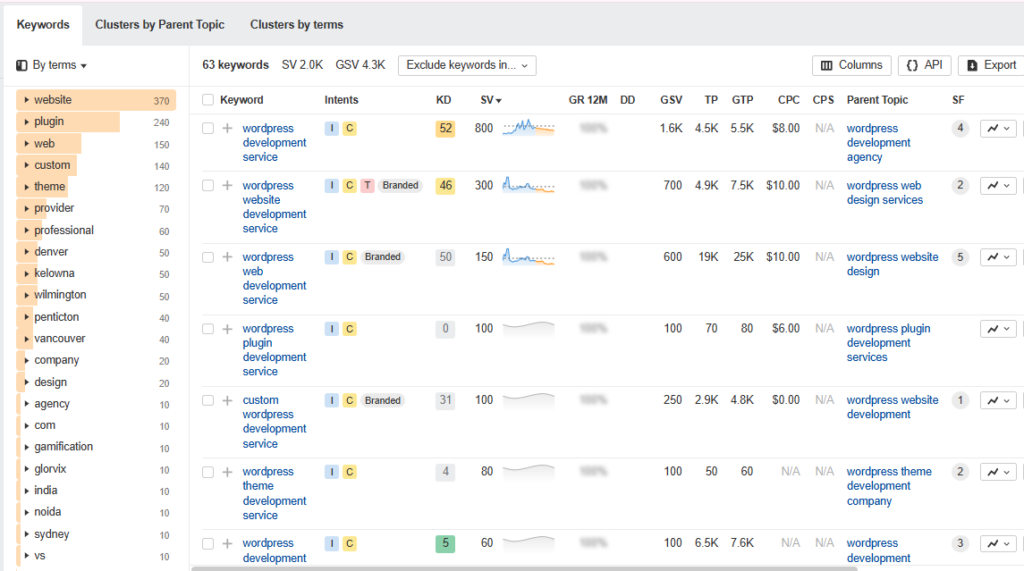Click plus icon beside wordpress development service keyword
The width and height of the screenshot is (1024, 571).
pos(227,129)
